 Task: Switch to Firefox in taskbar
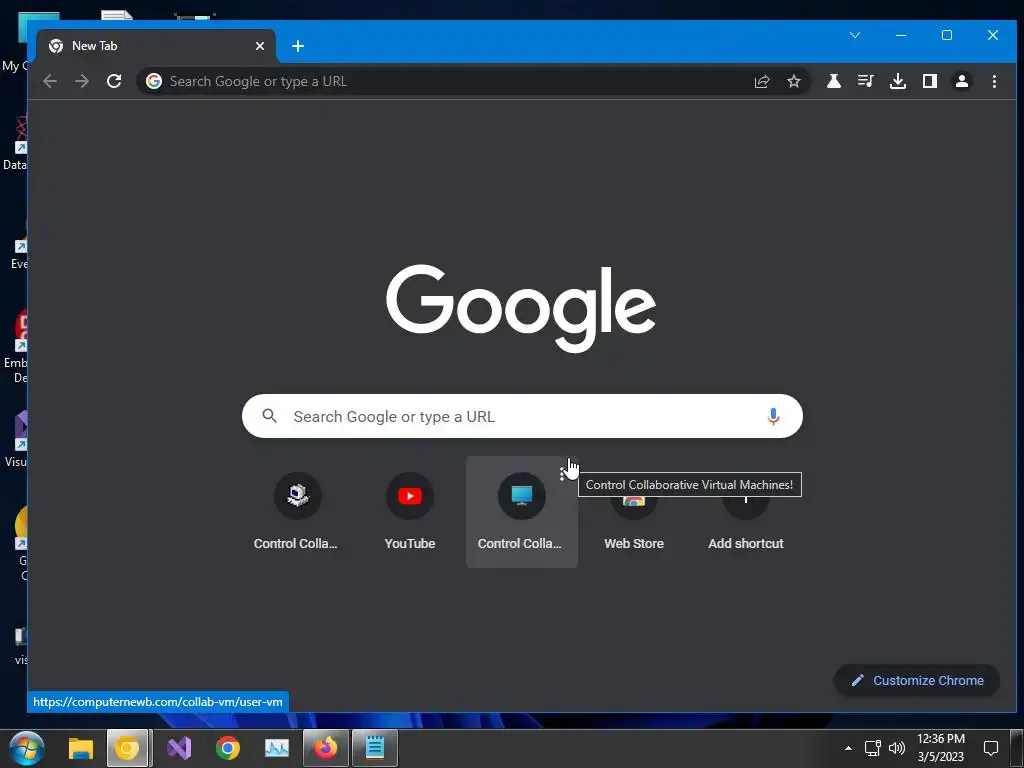[x=326, y=748]
